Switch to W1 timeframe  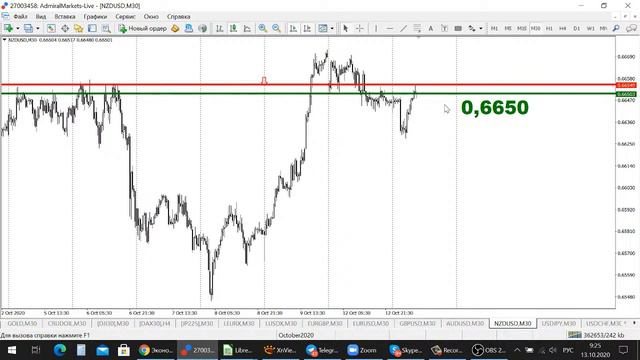tap(590, 28)
